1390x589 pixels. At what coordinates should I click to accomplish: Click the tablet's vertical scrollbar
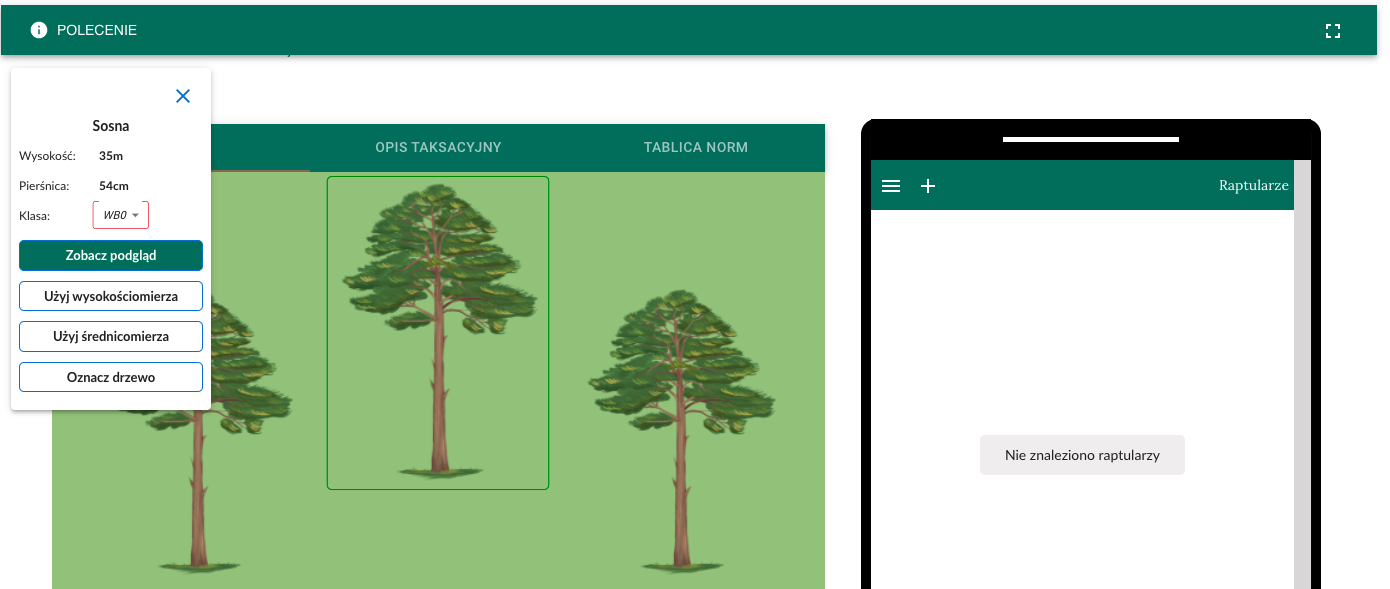(1302, 374)
